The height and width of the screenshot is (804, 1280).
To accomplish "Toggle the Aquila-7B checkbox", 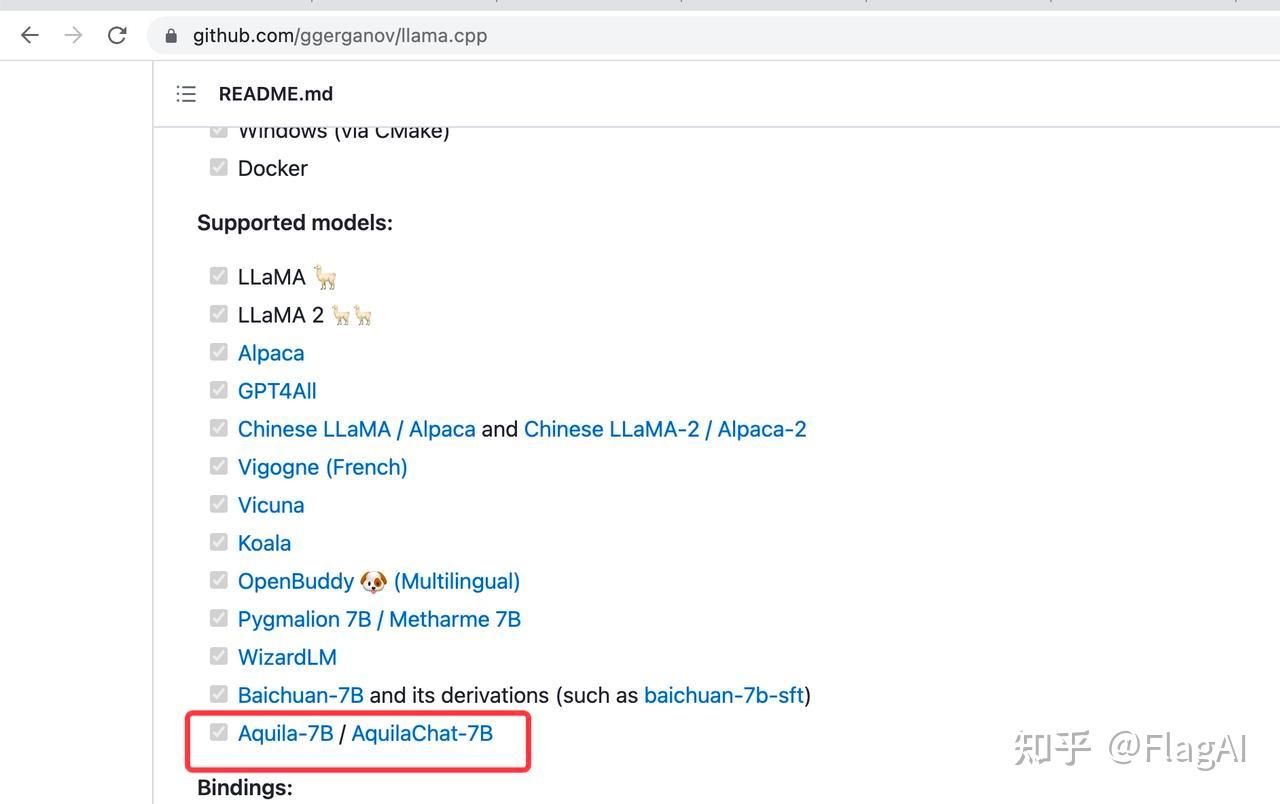I will point(219,732).
